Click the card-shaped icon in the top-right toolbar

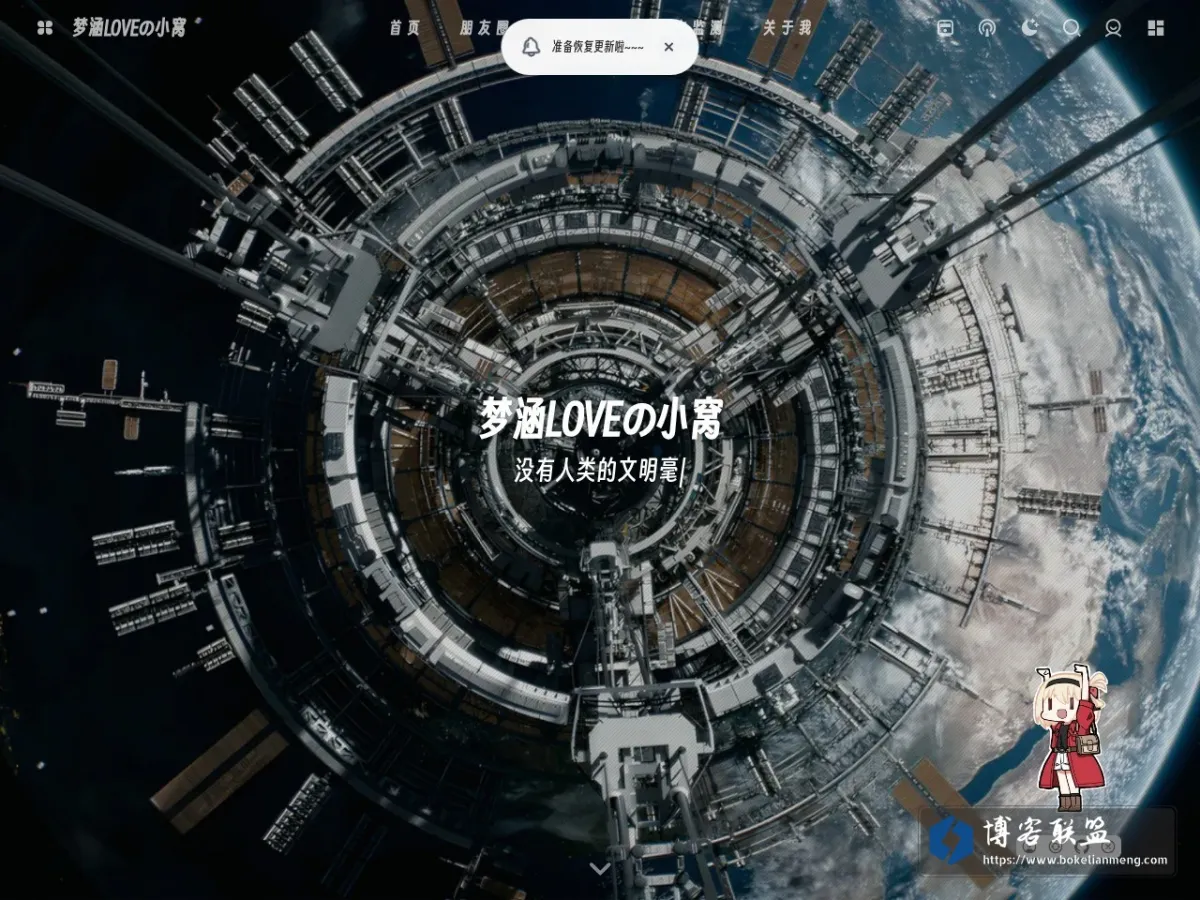click(946, 28)
